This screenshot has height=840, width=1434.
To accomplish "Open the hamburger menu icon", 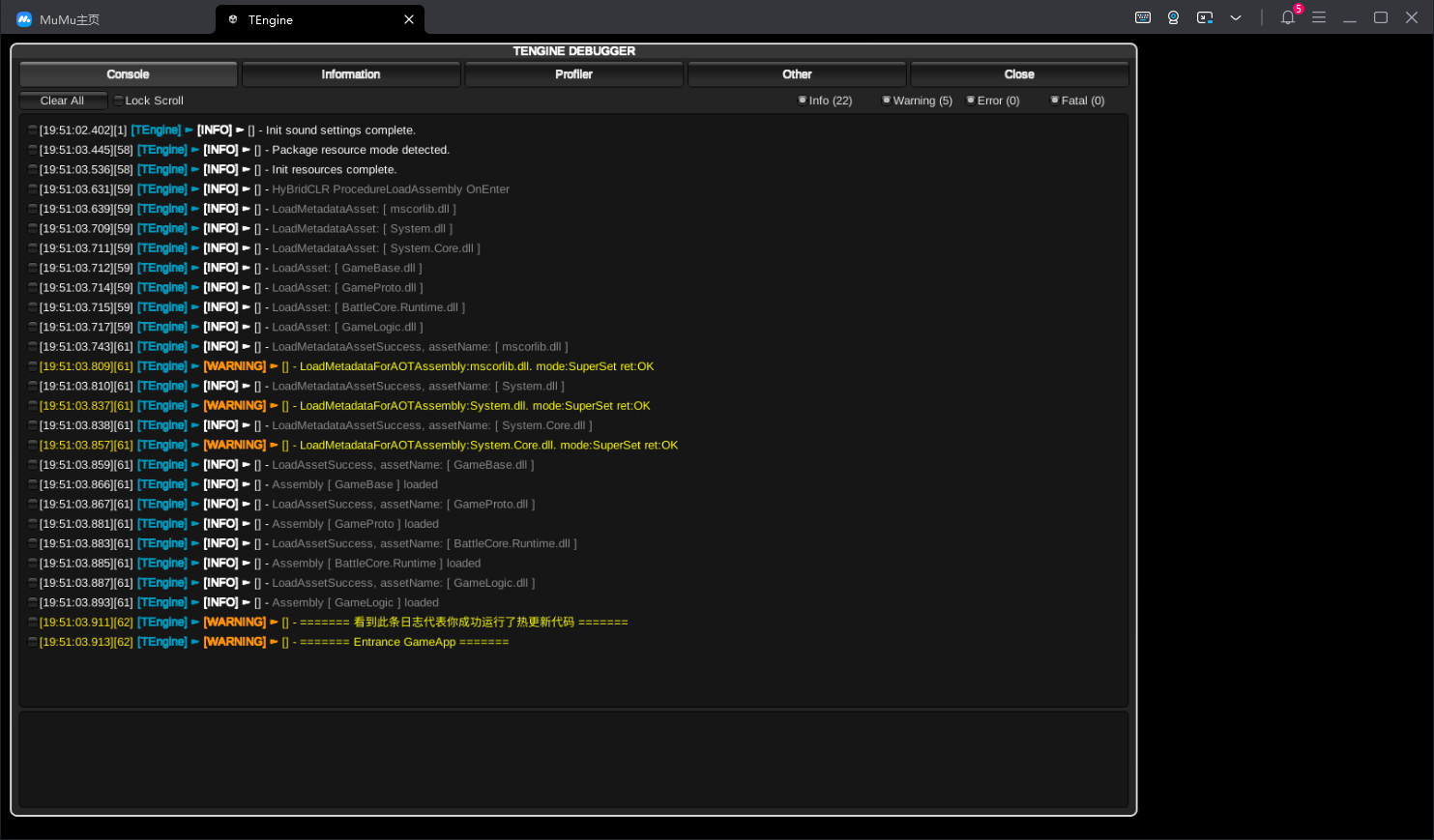I will click(1319, 17).
